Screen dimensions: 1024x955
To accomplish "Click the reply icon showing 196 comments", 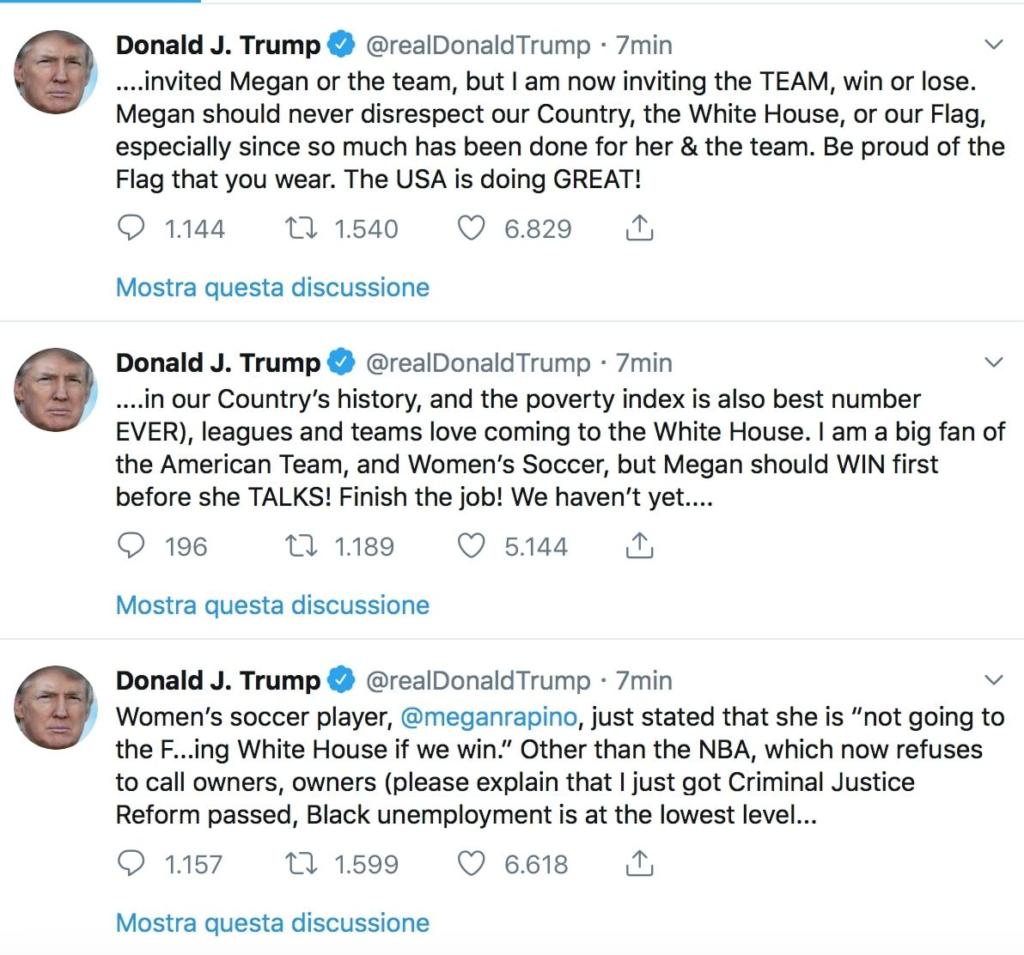I will click(x=133, y=546).
